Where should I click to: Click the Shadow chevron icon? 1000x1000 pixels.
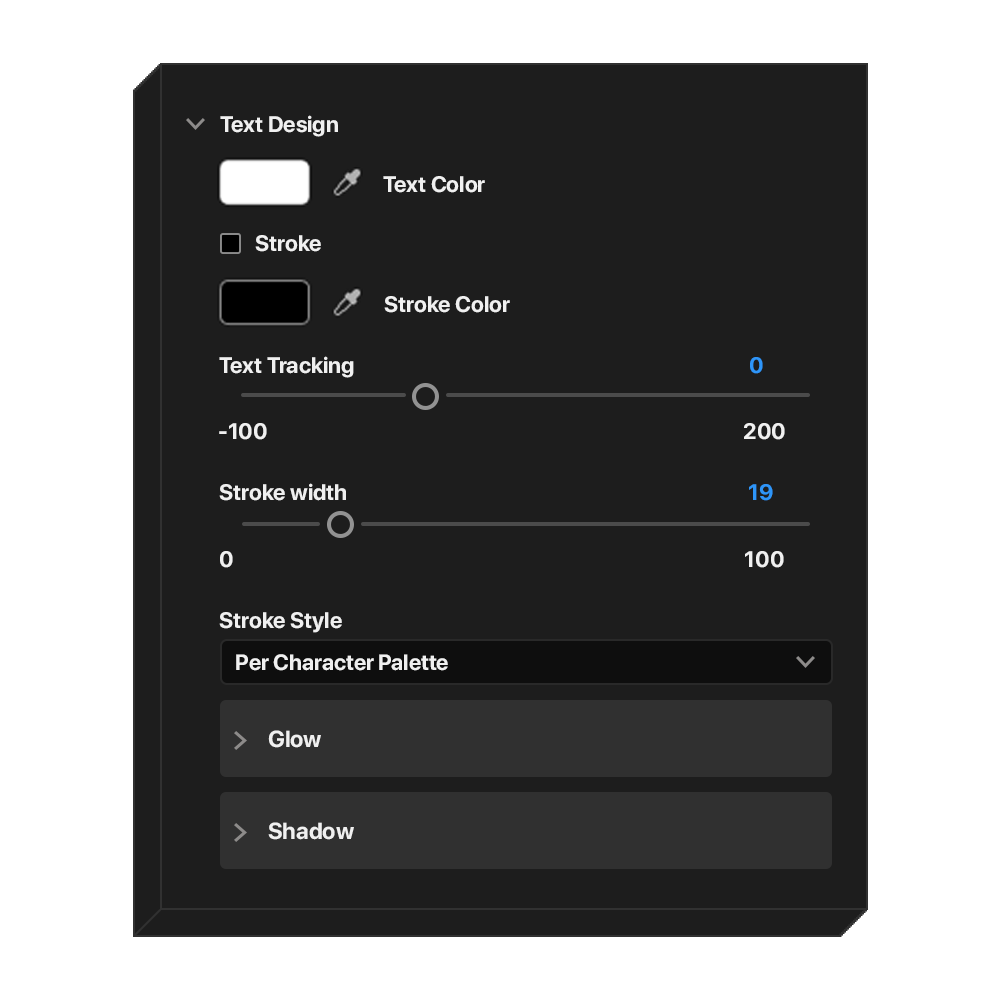click(240, 832)
